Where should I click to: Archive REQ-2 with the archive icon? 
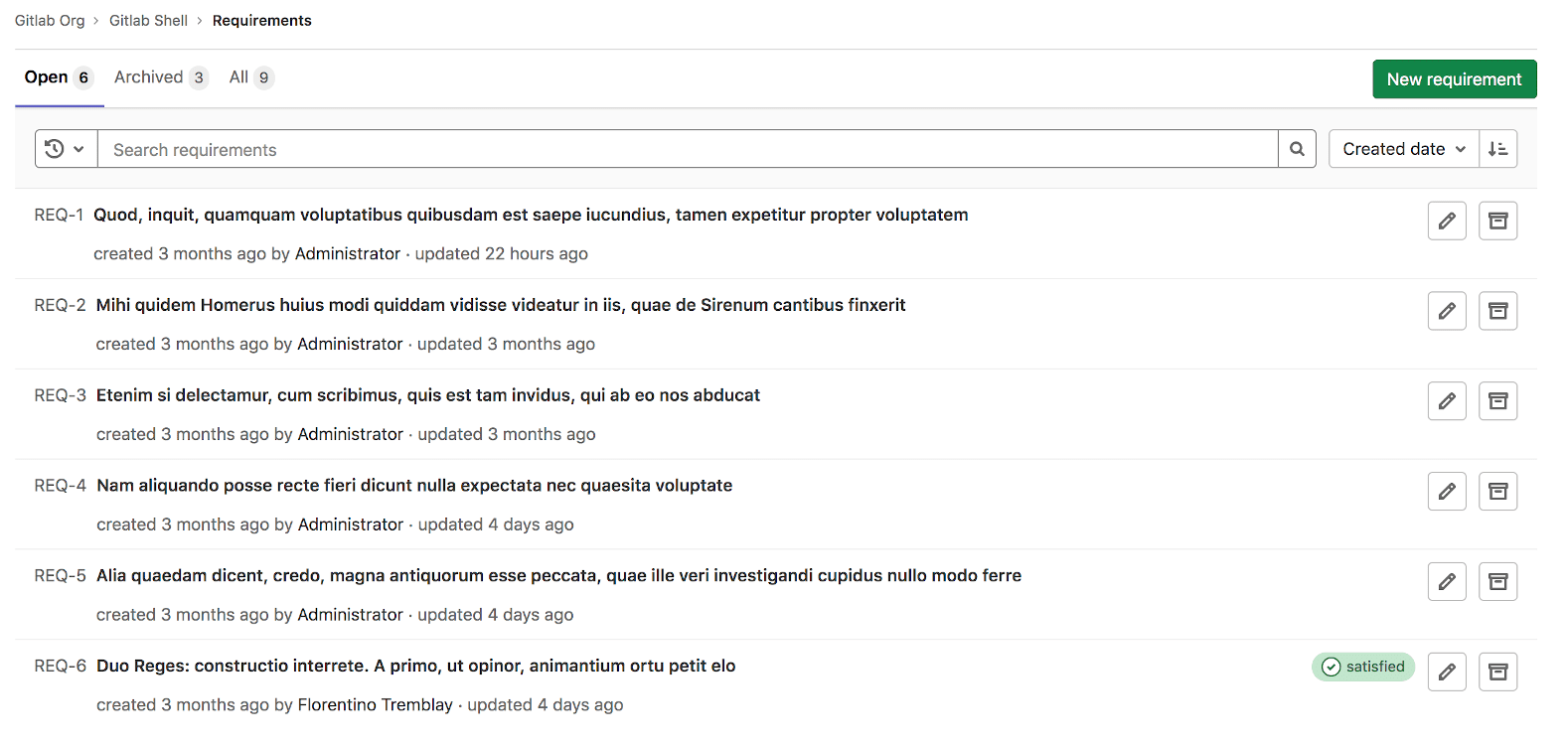click(1497, 311)
